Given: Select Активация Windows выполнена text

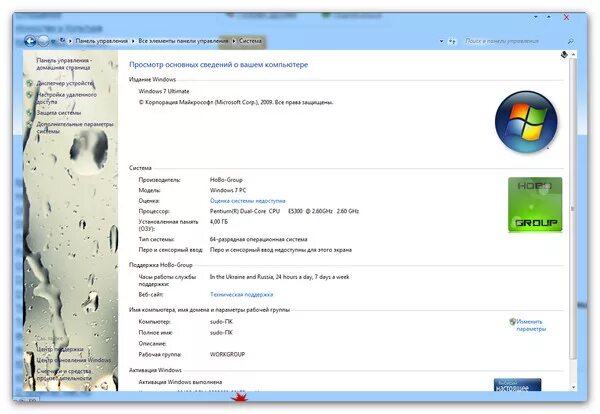Looking at the screenshot, I should pyautogui.click(x=180, y=382).
